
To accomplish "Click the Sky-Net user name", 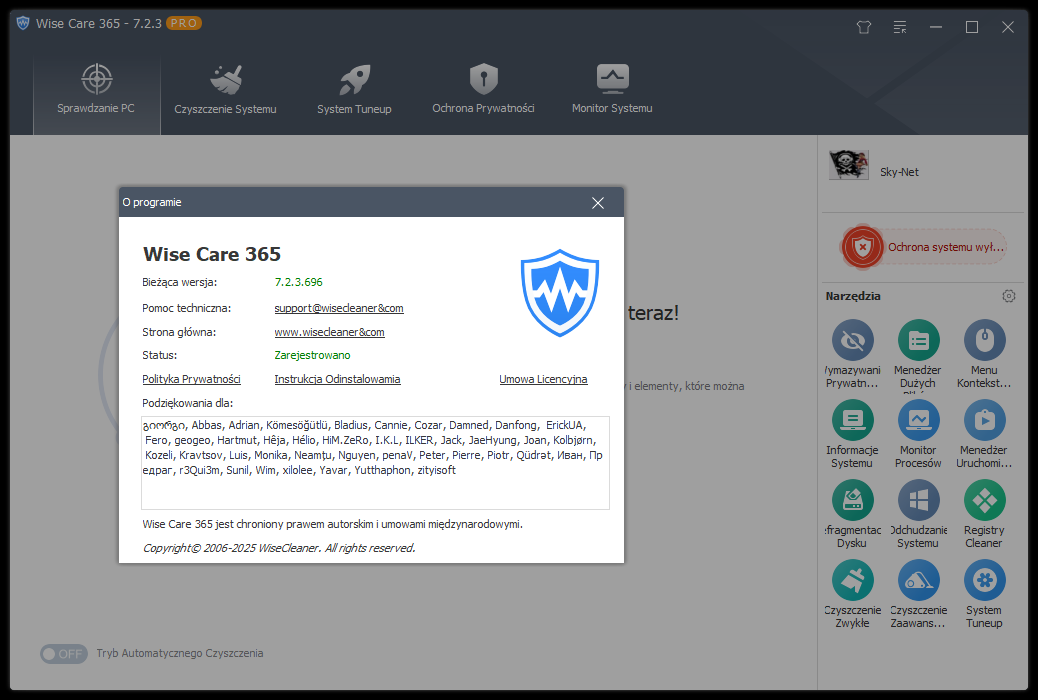I will [899, 172].
